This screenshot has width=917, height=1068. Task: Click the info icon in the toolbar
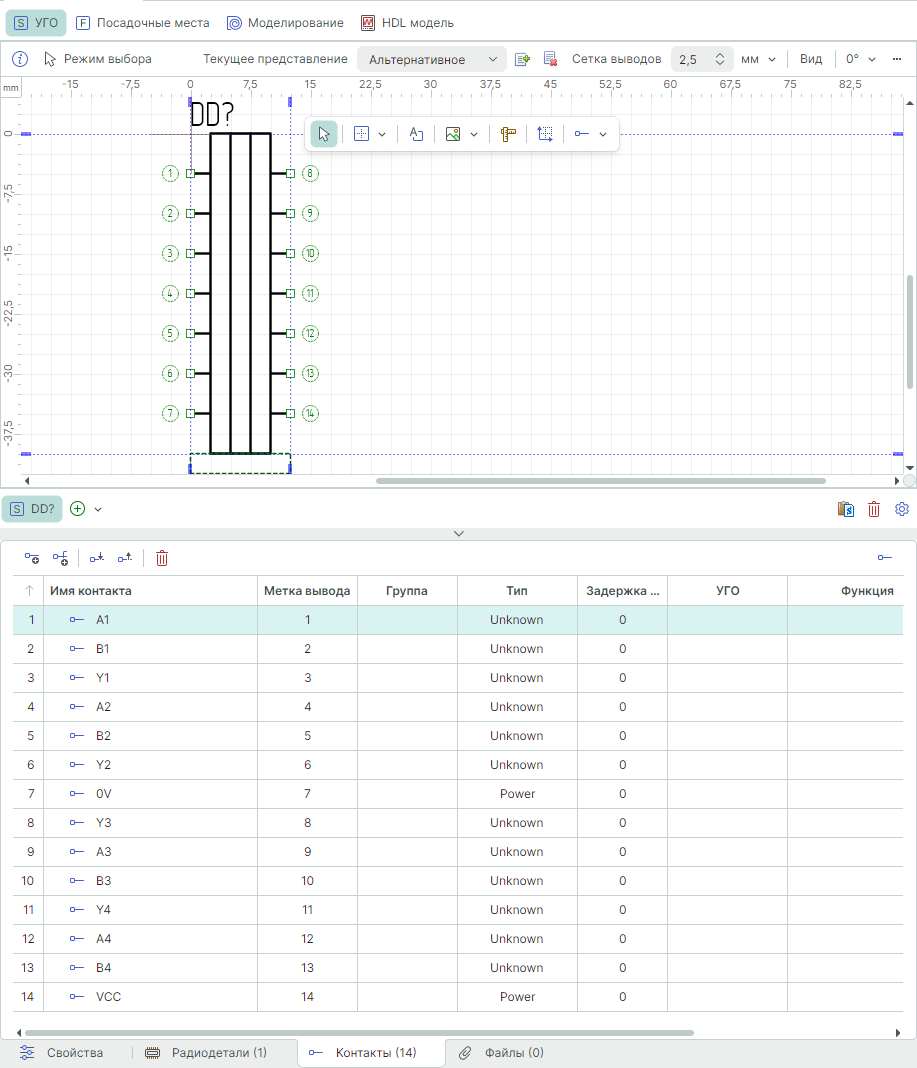click(x=19, y=59)
